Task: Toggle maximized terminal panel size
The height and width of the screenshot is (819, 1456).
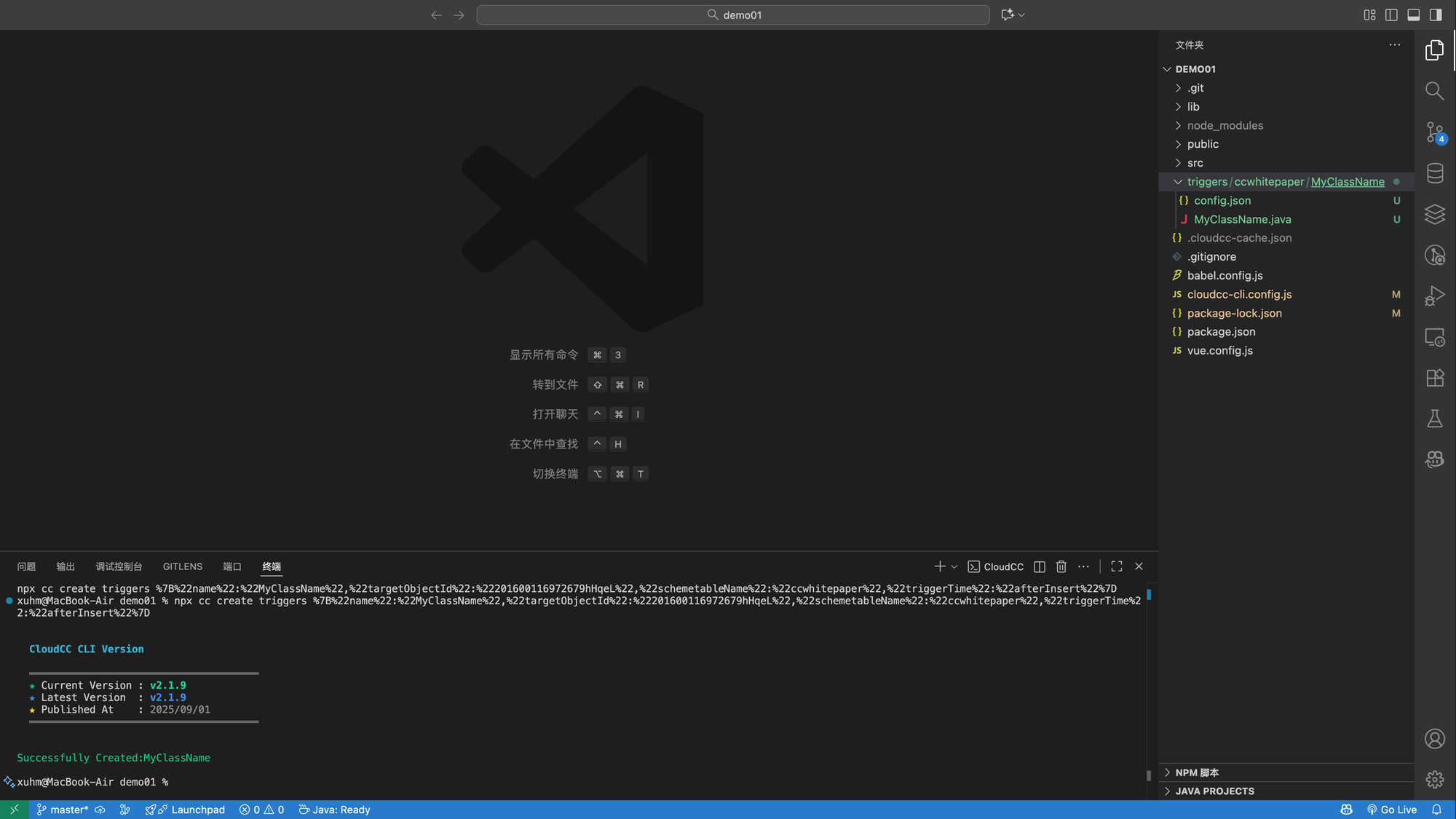Action: pos(1117,566)
